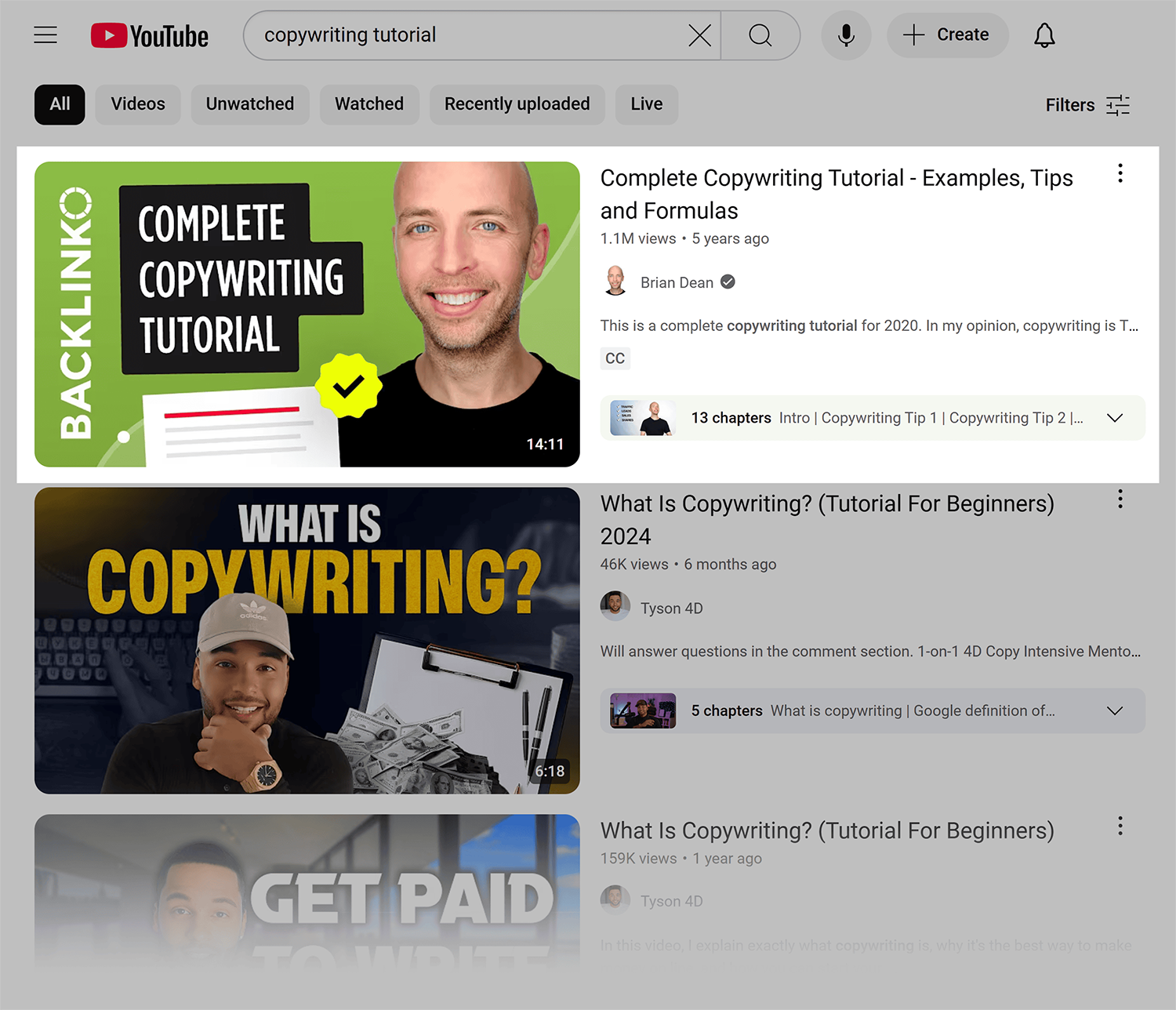
Task: Open the 159K views video title
Action: 827,830
